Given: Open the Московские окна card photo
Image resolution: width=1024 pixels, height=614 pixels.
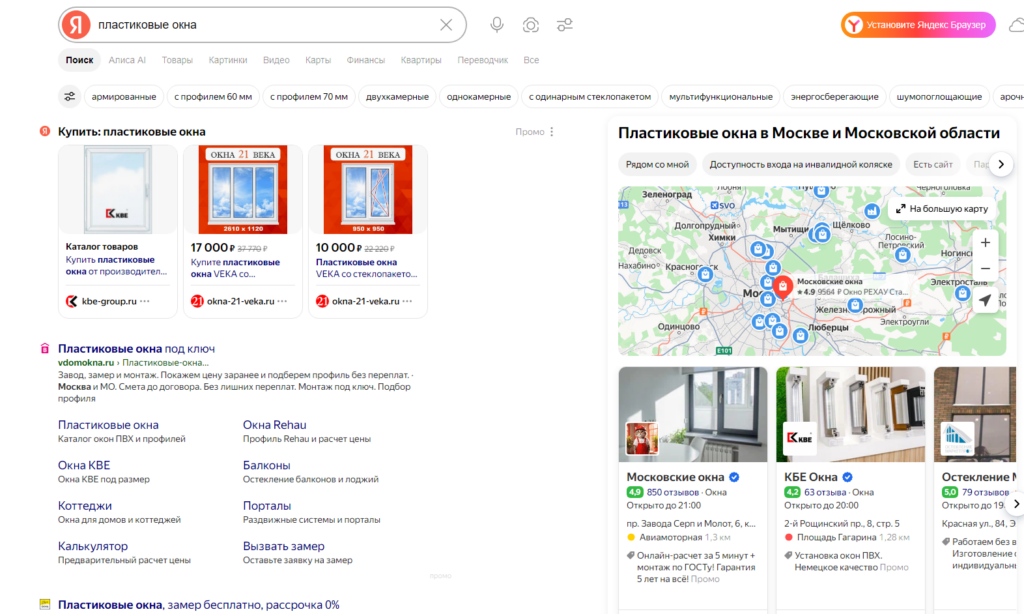Looking at the screenshot, I should (693, 414).
